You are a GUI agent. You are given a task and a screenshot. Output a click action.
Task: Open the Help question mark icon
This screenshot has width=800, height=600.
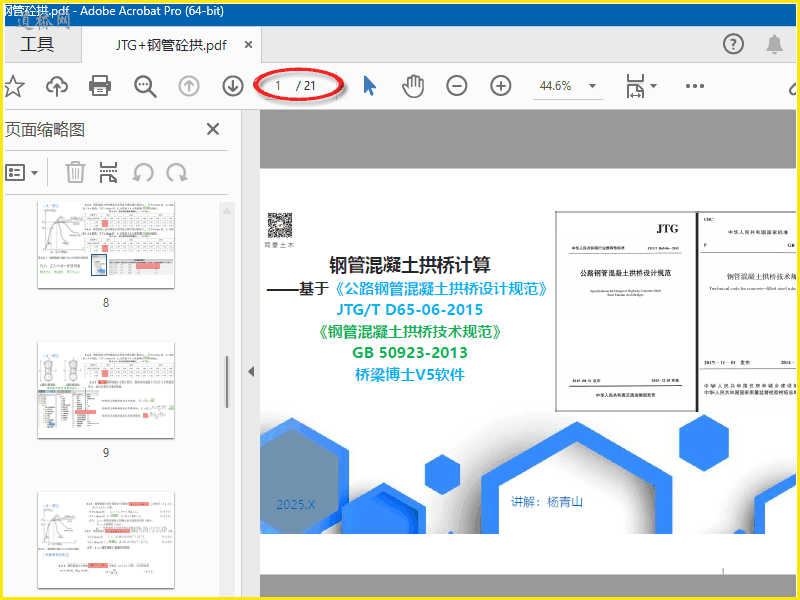(733, 44)
